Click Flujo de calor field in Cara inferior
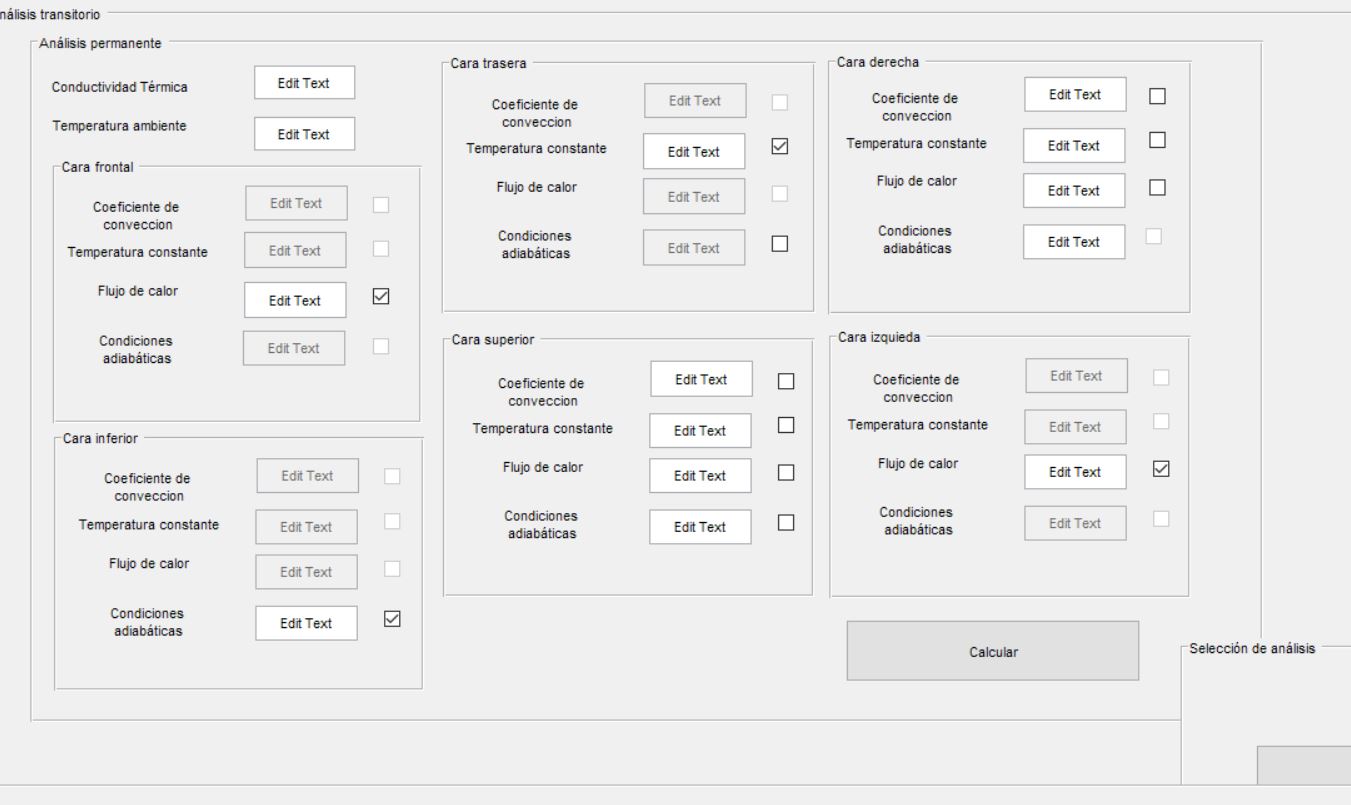Viewport: 1351px width, 805px height. pyautogui.click(x=306, y=572)
